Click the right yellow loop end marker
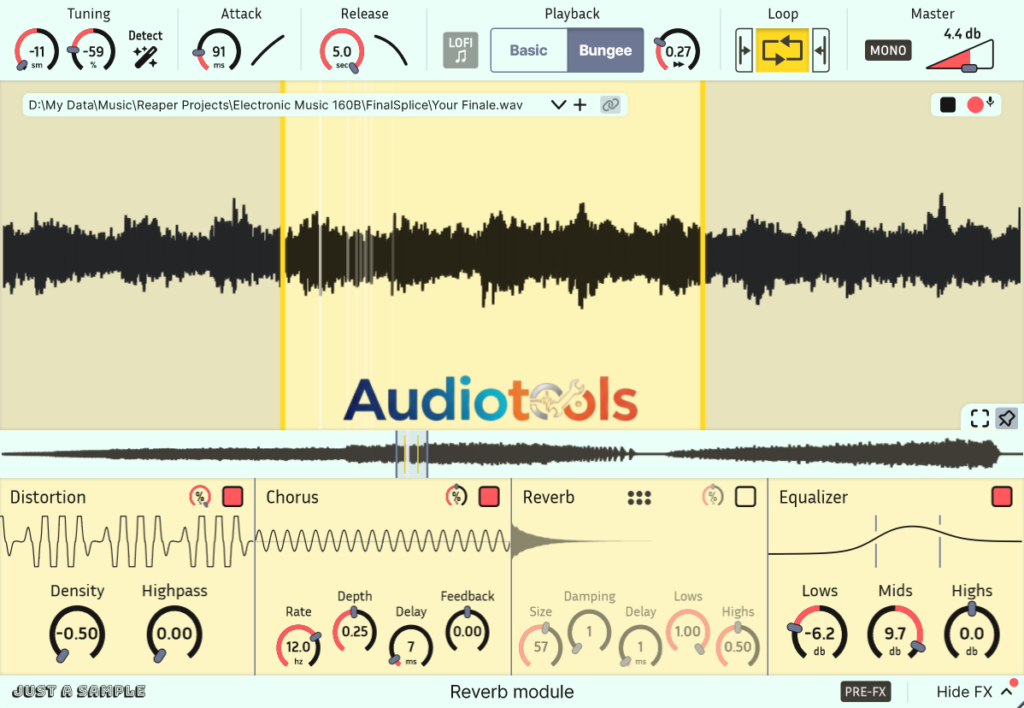The height and width of the screenshot is (708, 1024). point(703,255)
